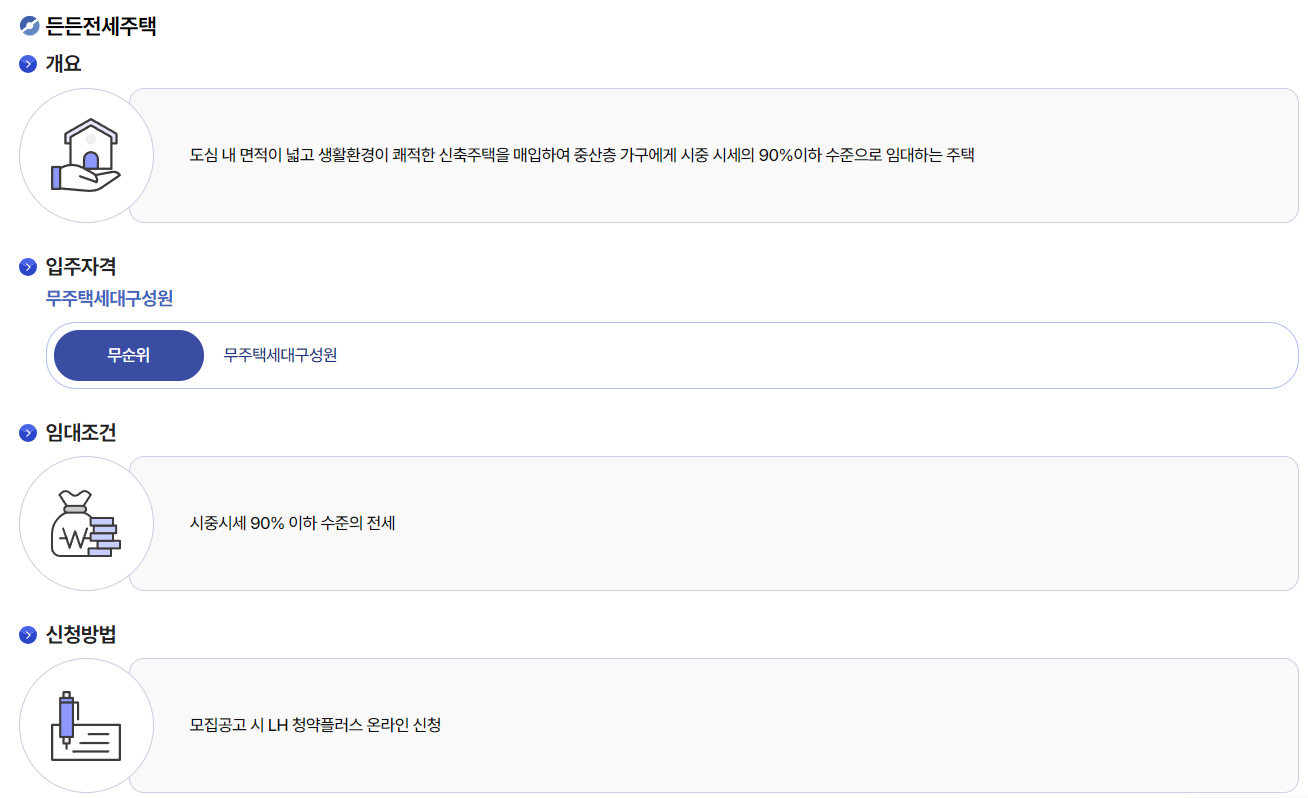Viewport: 1308px width, 798px height.
Task: Click the overview text starting 도심 내 면적이
Action: click(x=582, y=155)
